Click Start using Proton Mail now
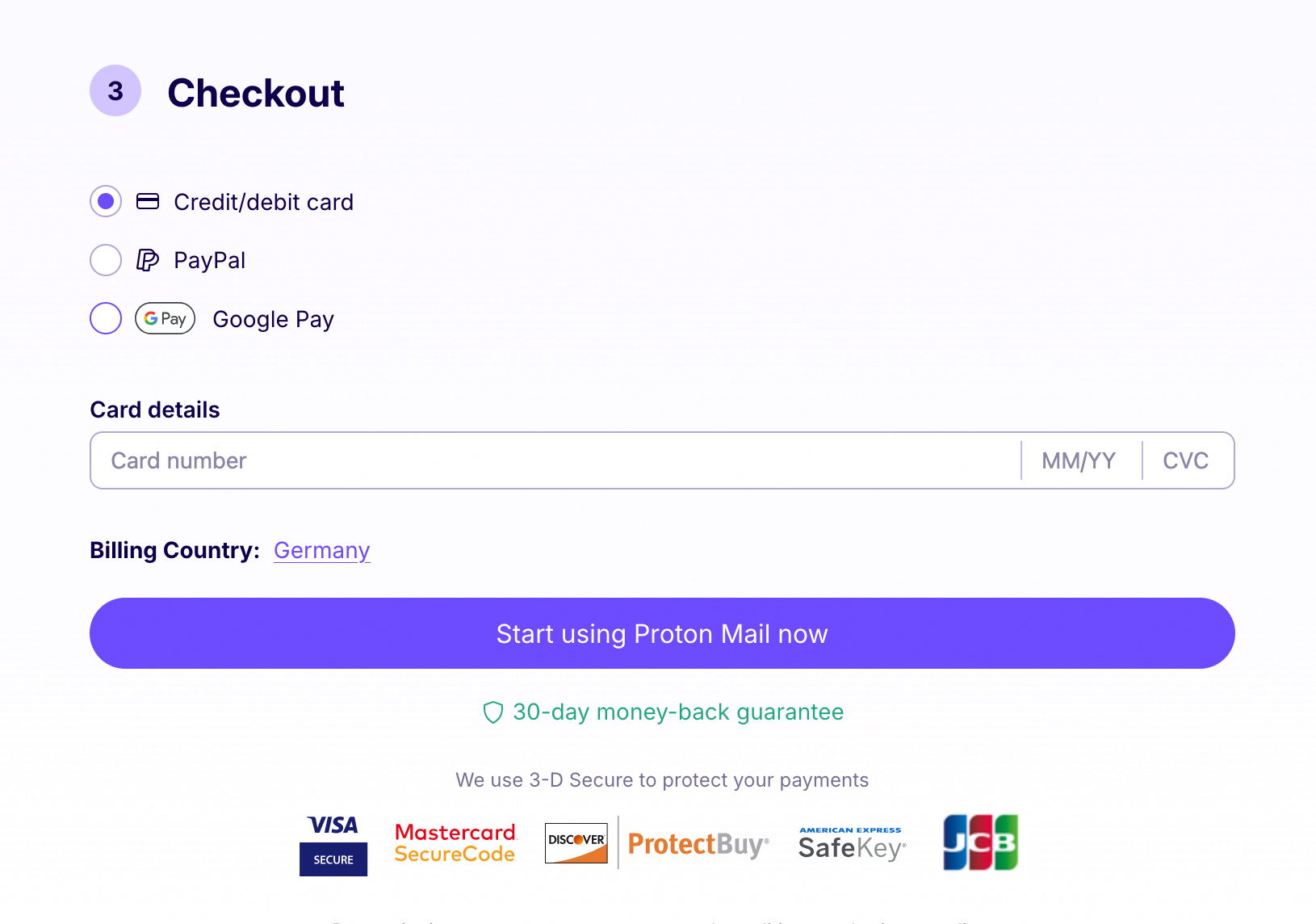1316x924 pixels. click(x=662, y=633)
